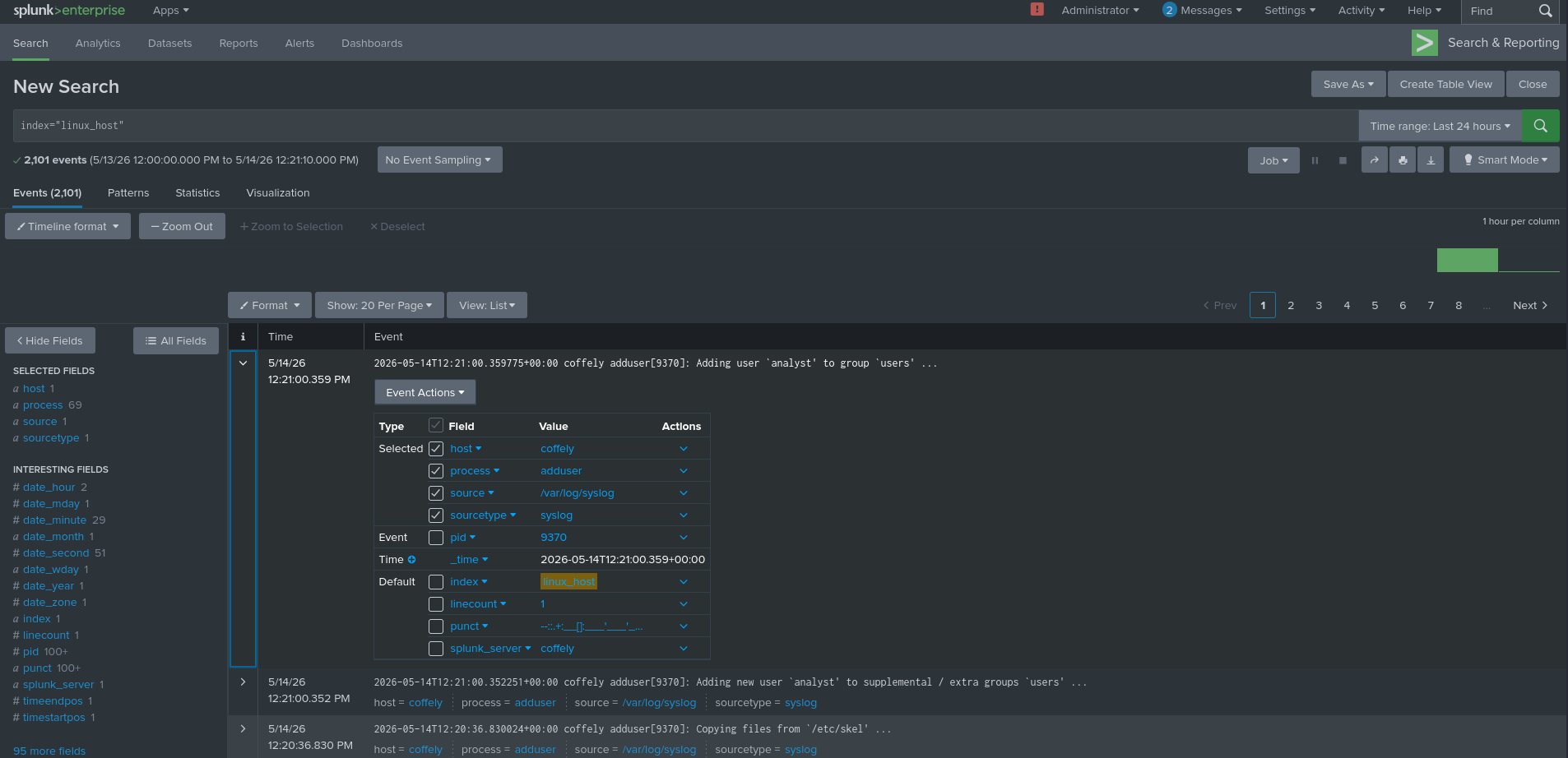Image resolution: width=1568 pixels, height=758 pixels.
Task: Open the 95 more fields link
Action: pyautogui.click(x=49, y=751)
